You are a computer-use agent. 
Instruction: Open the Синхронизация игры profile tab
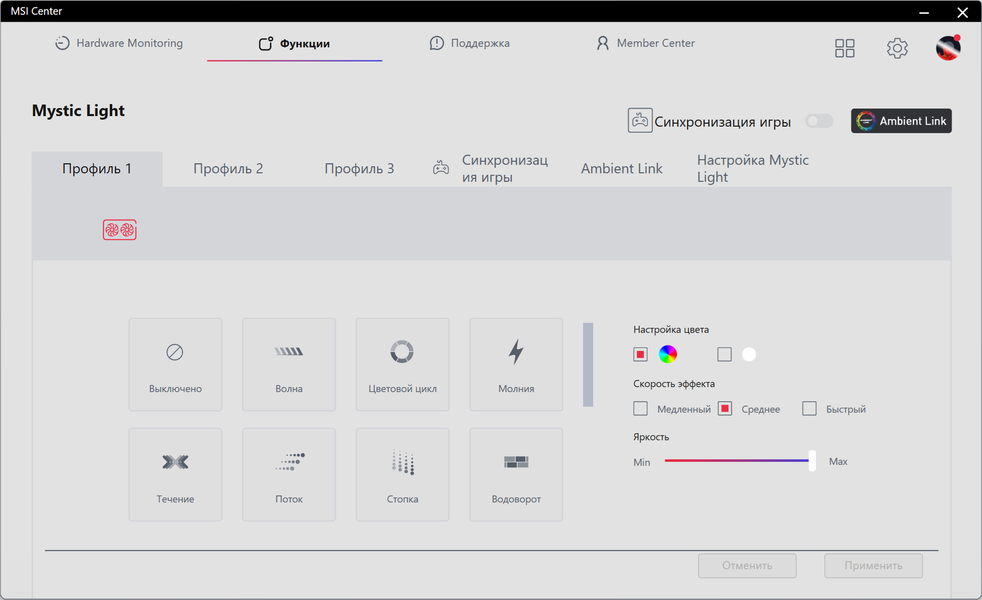pos(490,168)
